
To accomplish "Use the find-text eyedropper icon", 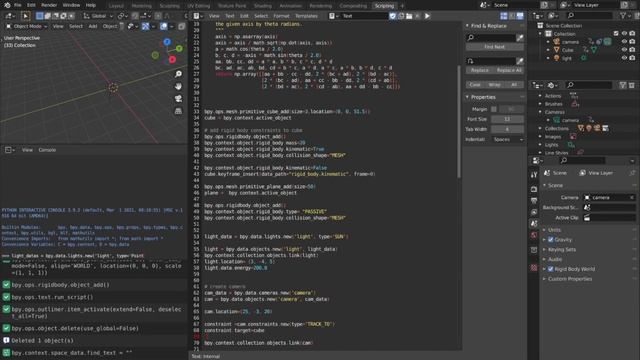I will coord(520,38).
